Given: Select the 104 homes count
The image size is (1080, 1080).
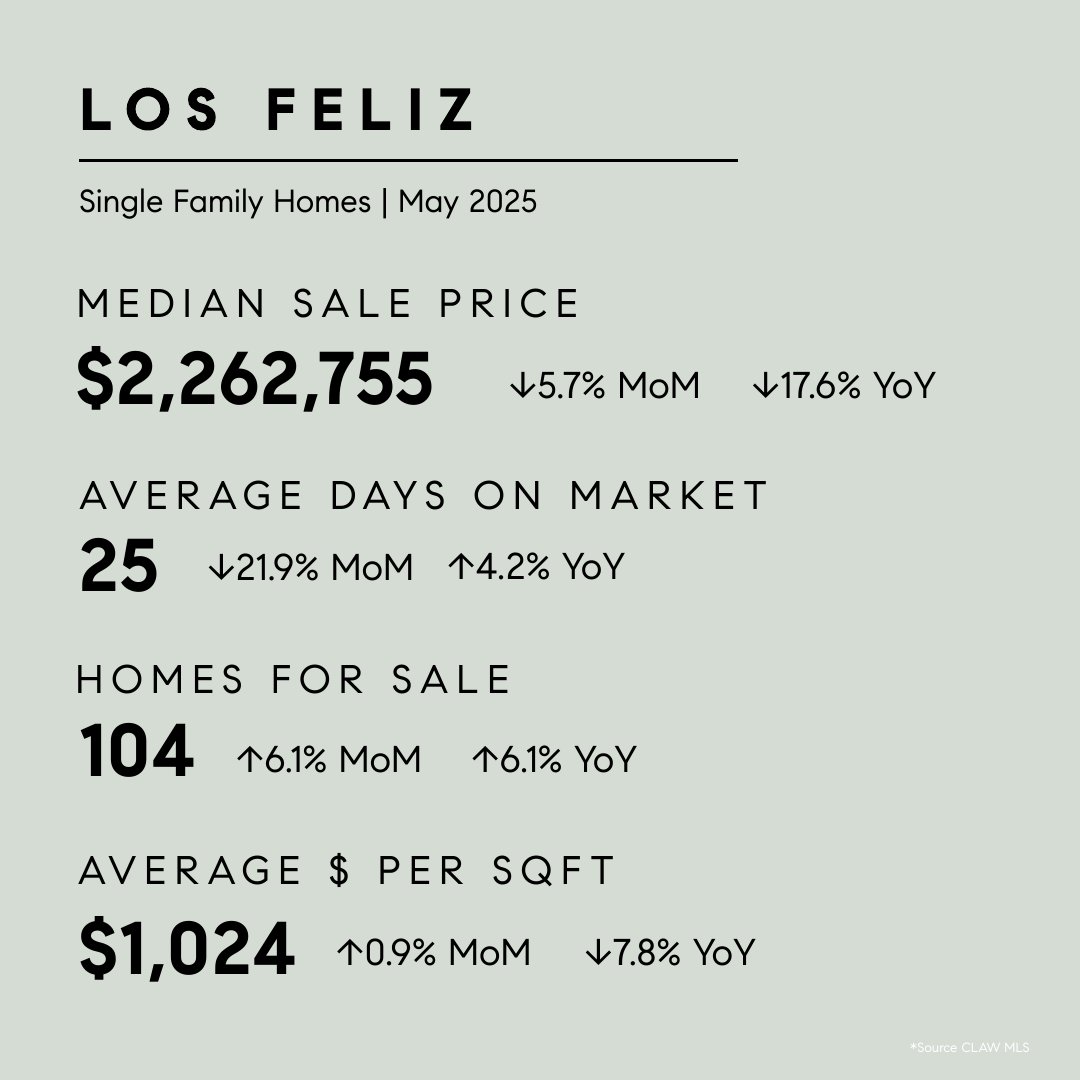Looking at the screenshot, I should (136, 751).
